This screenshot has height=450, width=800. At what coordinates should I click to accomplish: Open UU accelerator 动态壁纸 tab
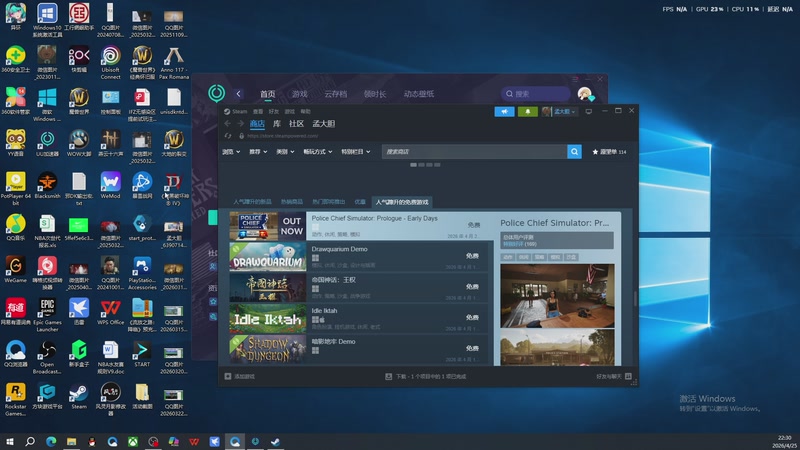[x=418, y=94]
